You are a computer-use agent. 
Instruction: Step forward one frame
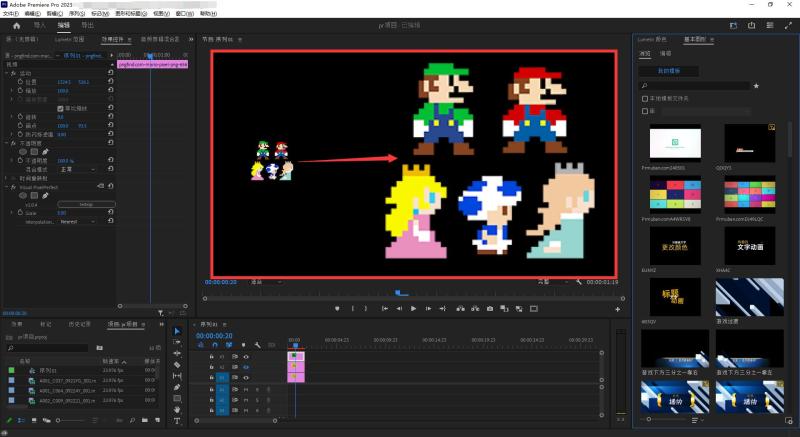point(428,309)
